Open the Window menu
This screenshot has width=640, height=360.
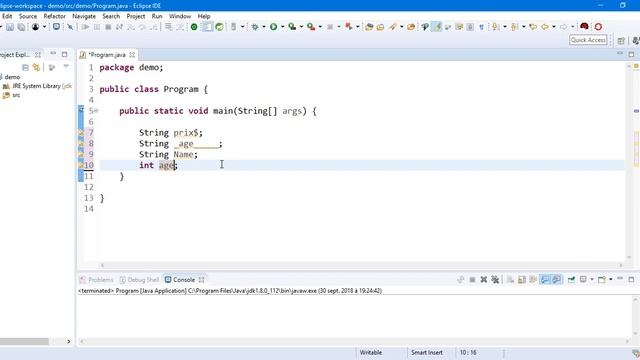coord(180,16)
